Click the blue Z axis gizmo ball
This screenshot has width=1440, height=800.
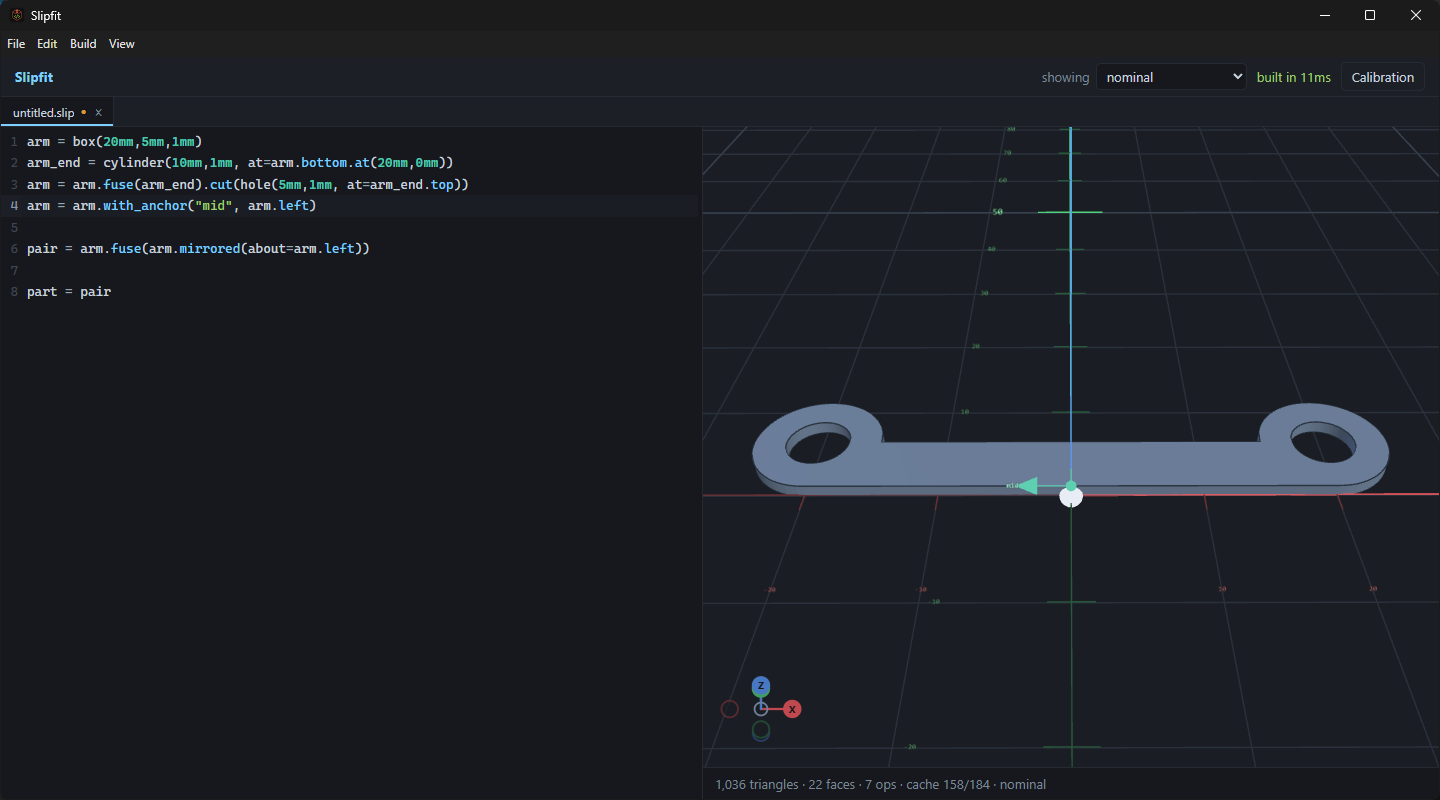(x=761, y=686)
